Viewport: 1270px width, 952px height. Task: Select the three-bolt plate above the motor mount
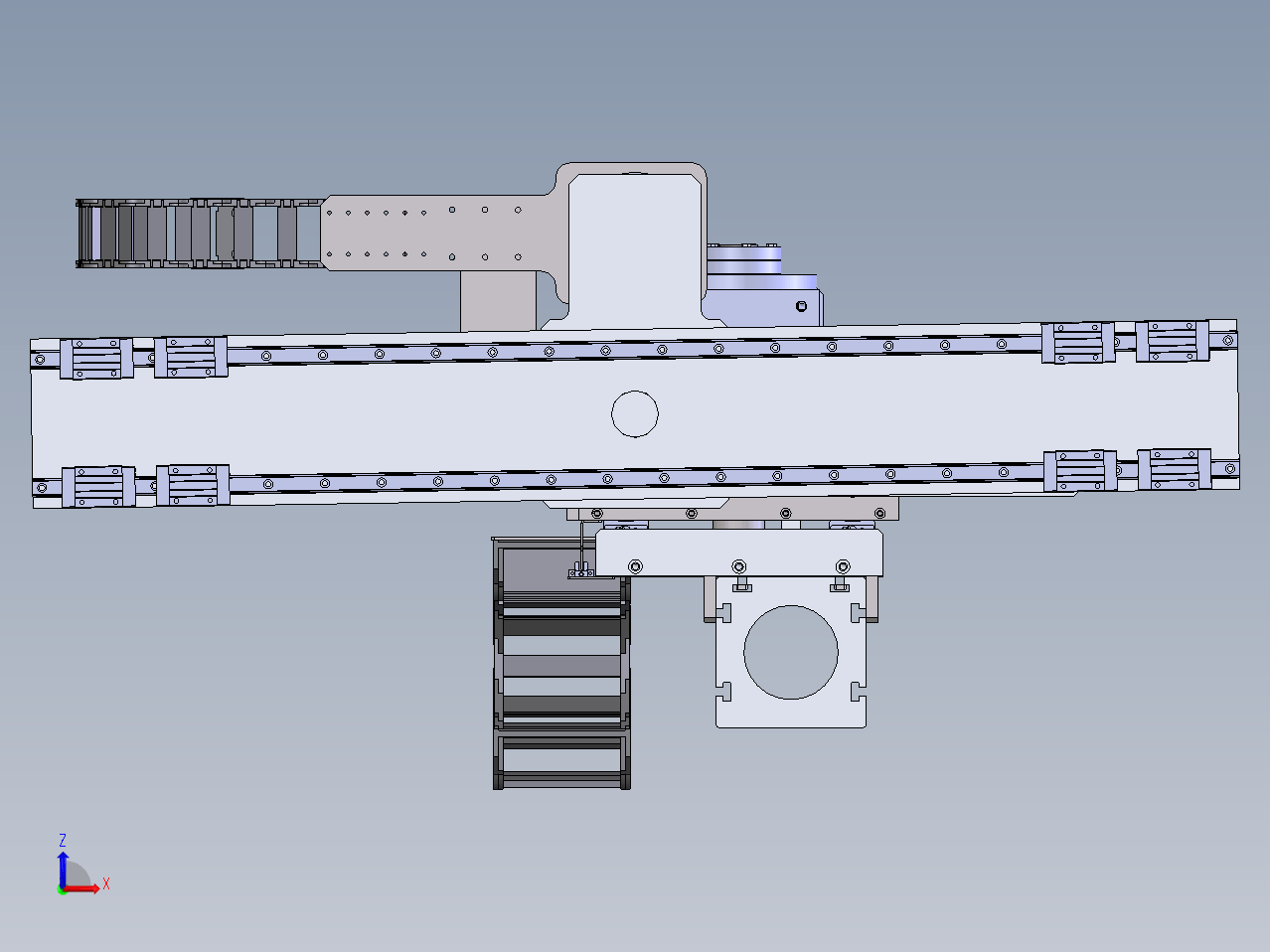pyautogui.click(x=739, y=554)
